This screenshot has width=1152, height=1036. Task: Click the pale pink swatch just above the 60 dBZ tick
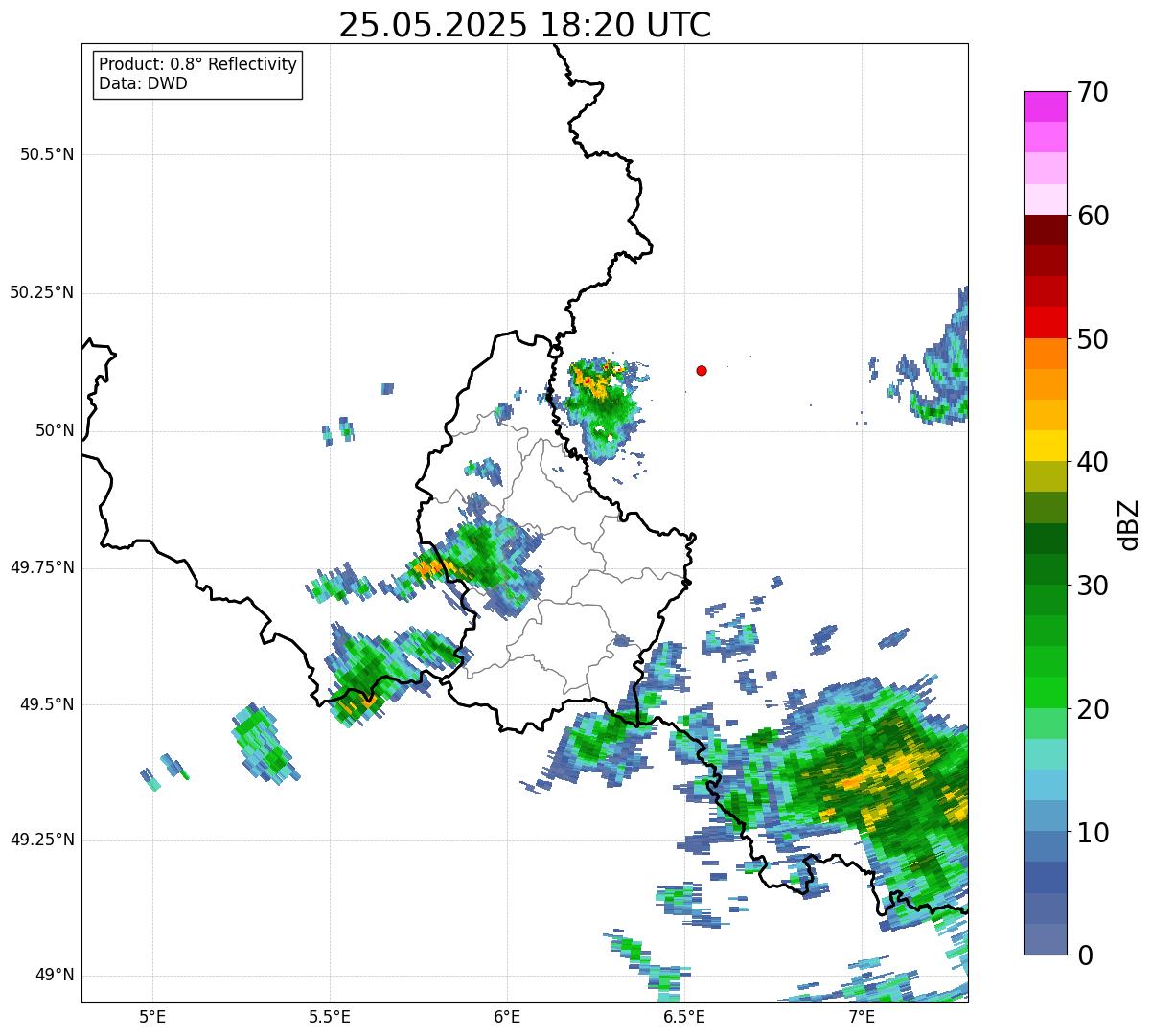pos(1045,199)
